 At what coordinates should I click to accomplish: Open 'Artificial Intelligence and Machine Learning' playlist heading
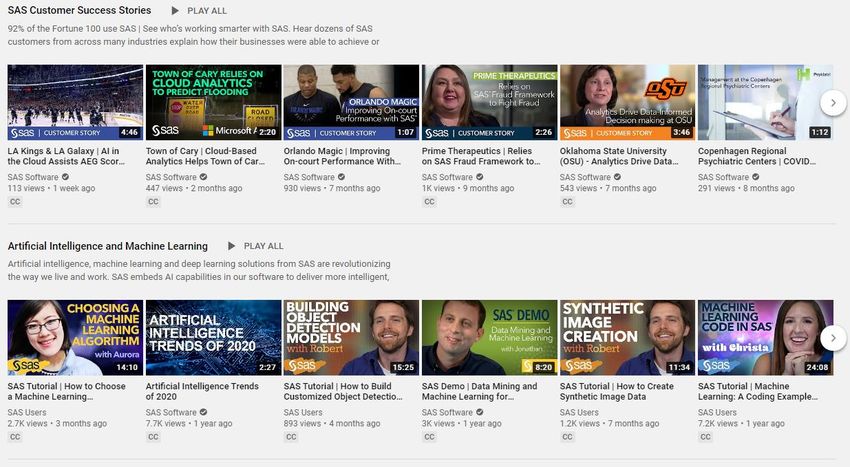click(107, 246)
